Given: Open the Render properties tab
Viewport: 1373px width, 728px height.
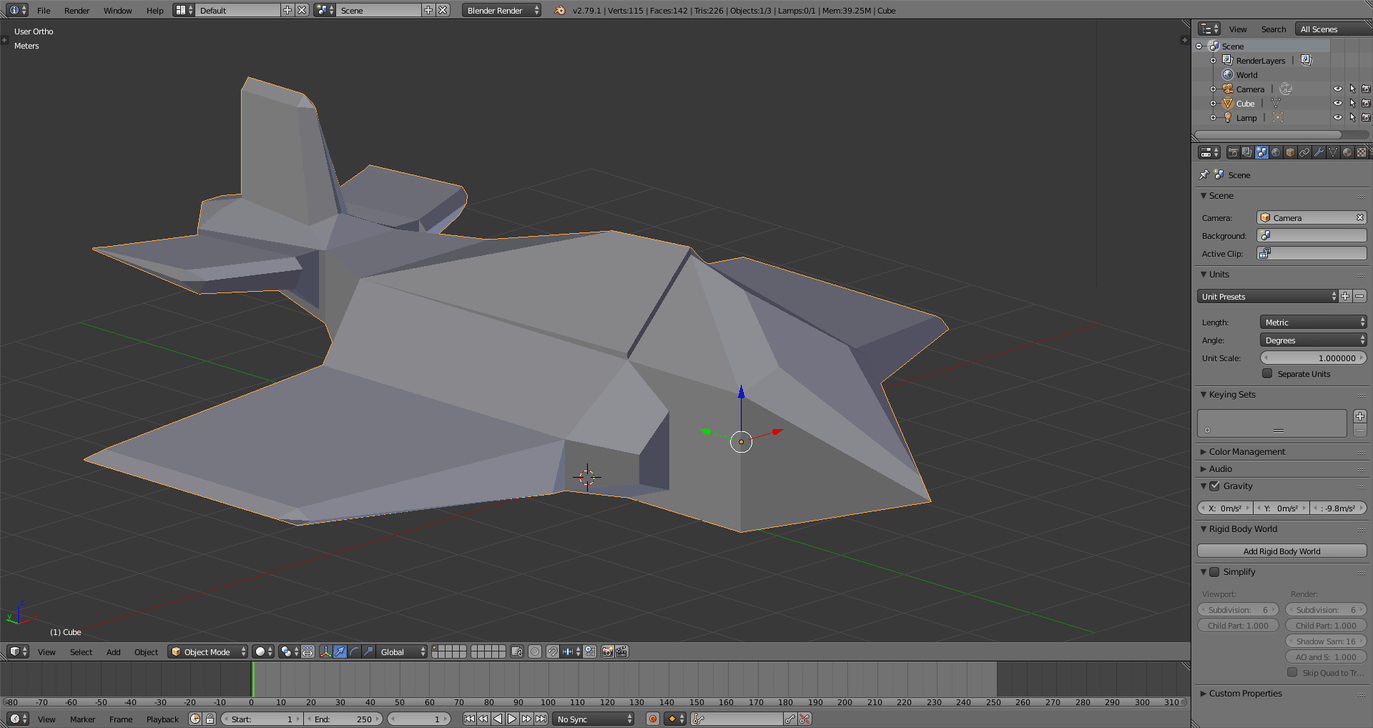Looking at the screenshot, I should coord(1235,152).
